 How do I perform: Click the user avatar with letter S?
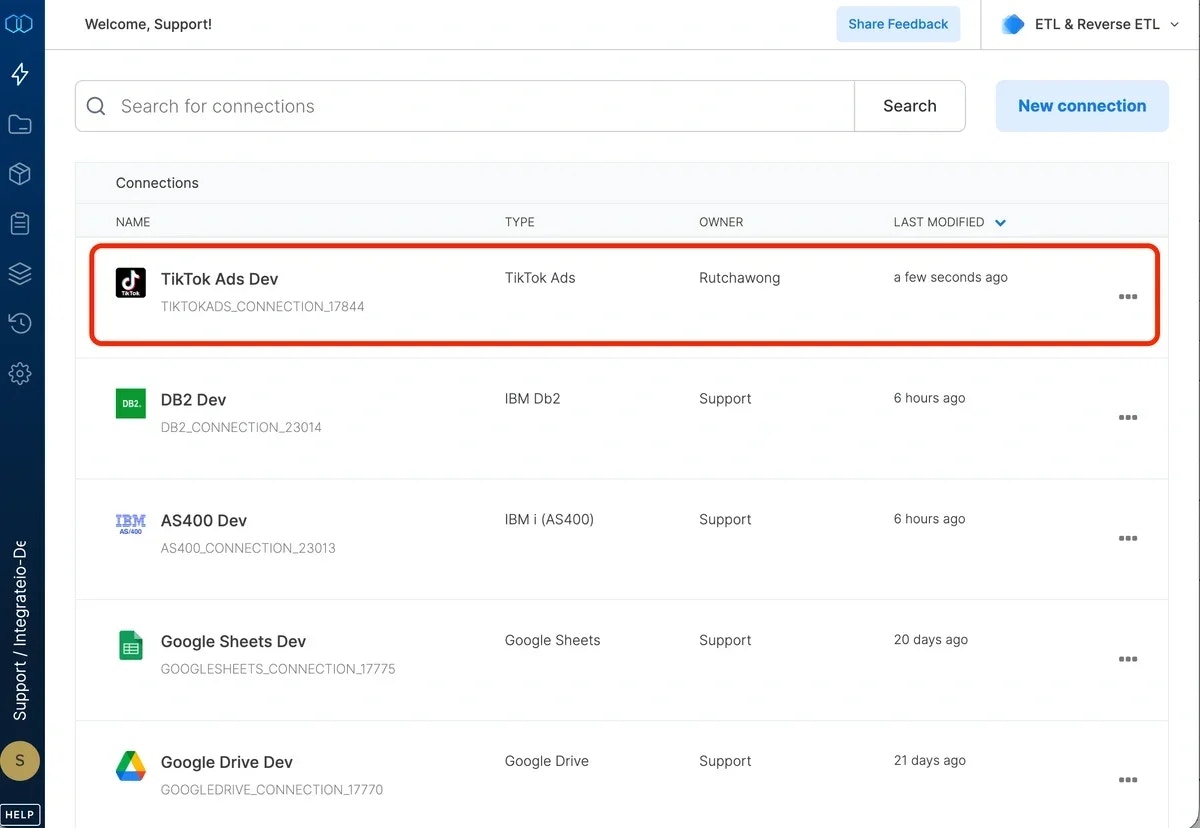pos(20,761)
